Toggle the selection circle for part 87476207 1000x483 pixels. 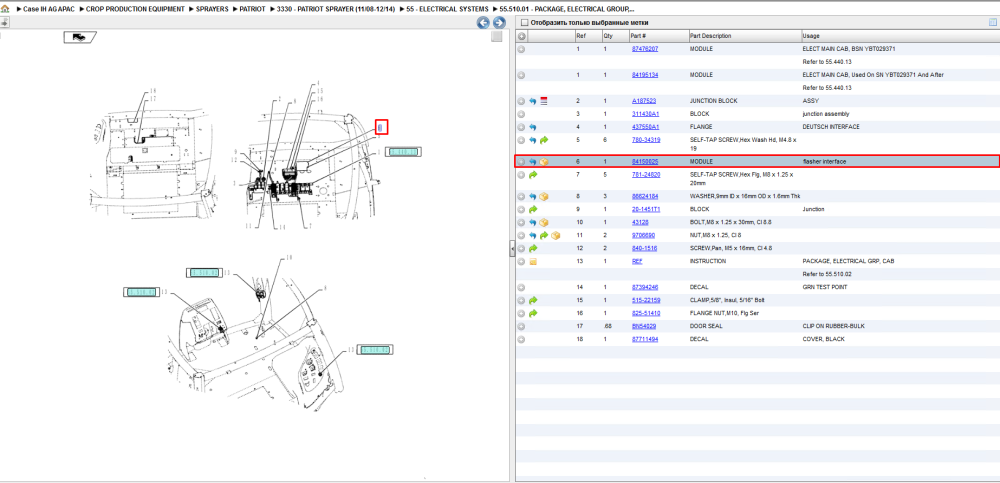[521, 49]
